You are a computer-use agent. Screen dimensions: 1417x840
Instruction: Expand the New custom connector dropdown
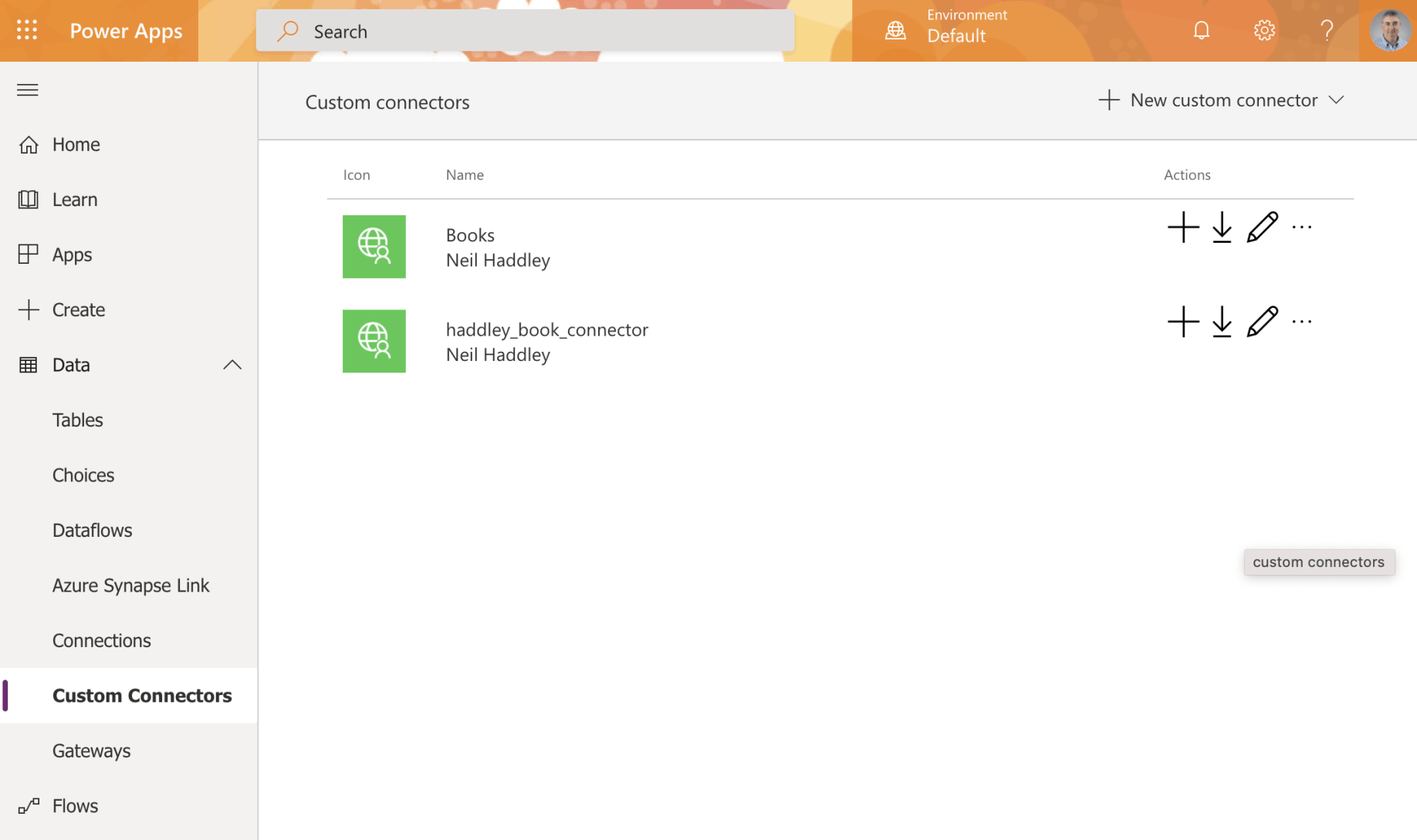click(x=1336, y=100)
